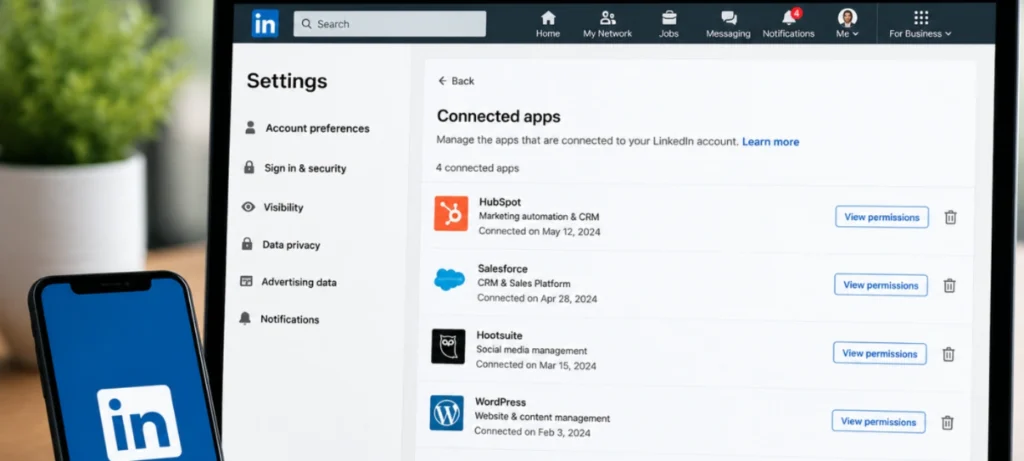The image size is (1024, 461).
Task: Open the LinkedIn logo in the navbar
Action: [x=264, y=24]
